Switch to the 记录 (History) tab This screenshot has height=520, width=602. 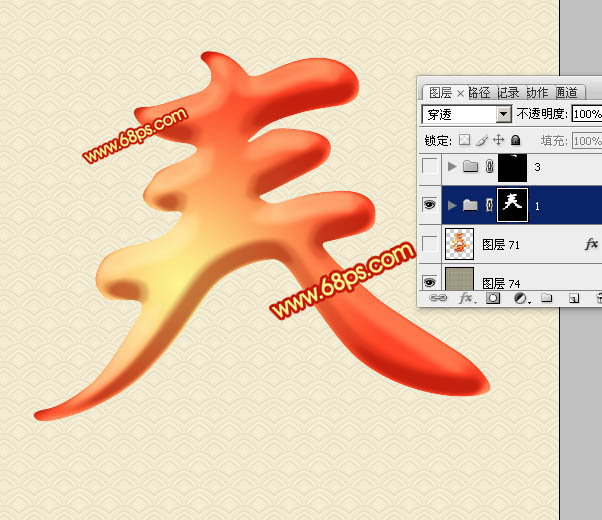[508, 93]
